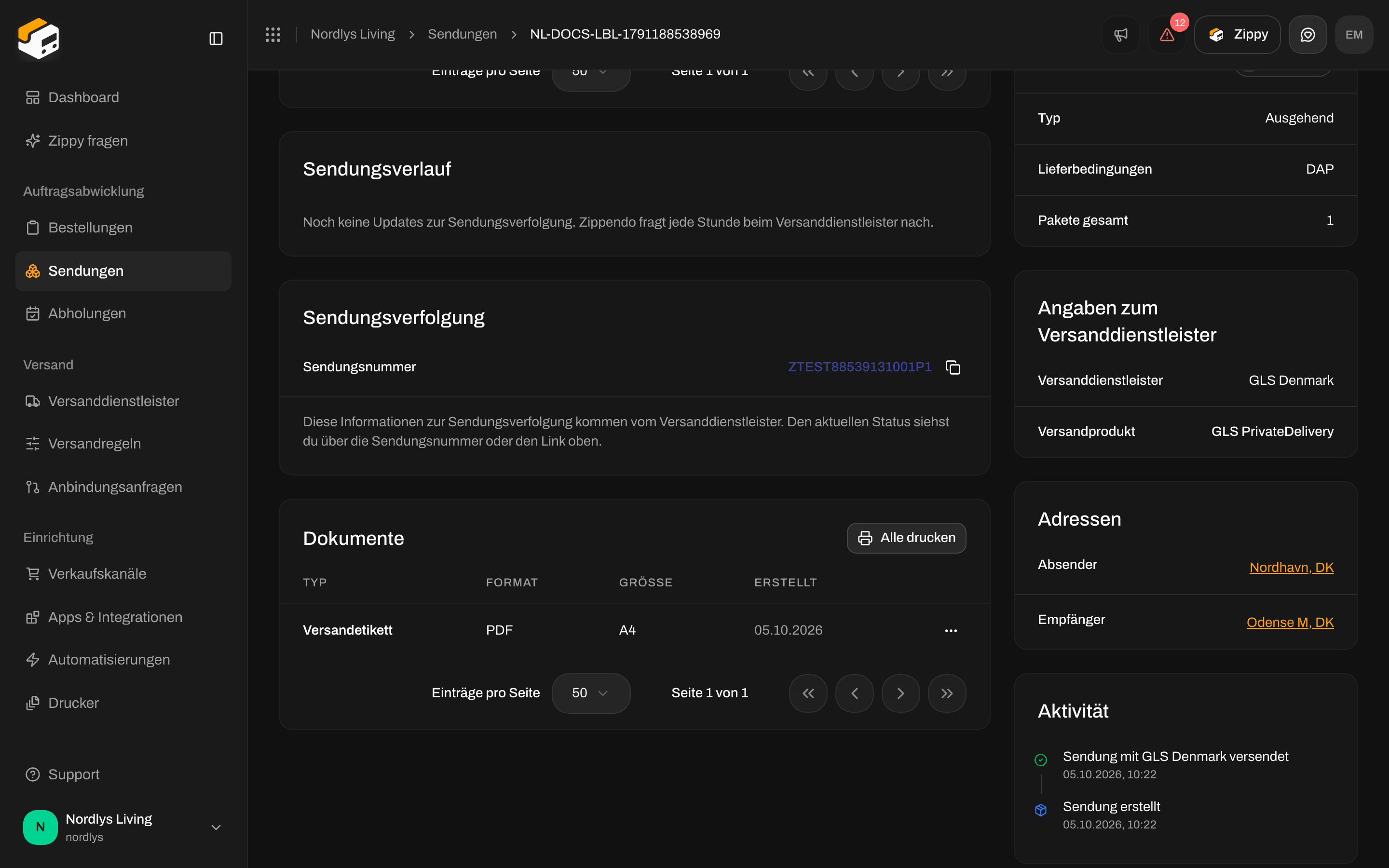
Task: Click the ERSTELLT column header
Action: 785,583
